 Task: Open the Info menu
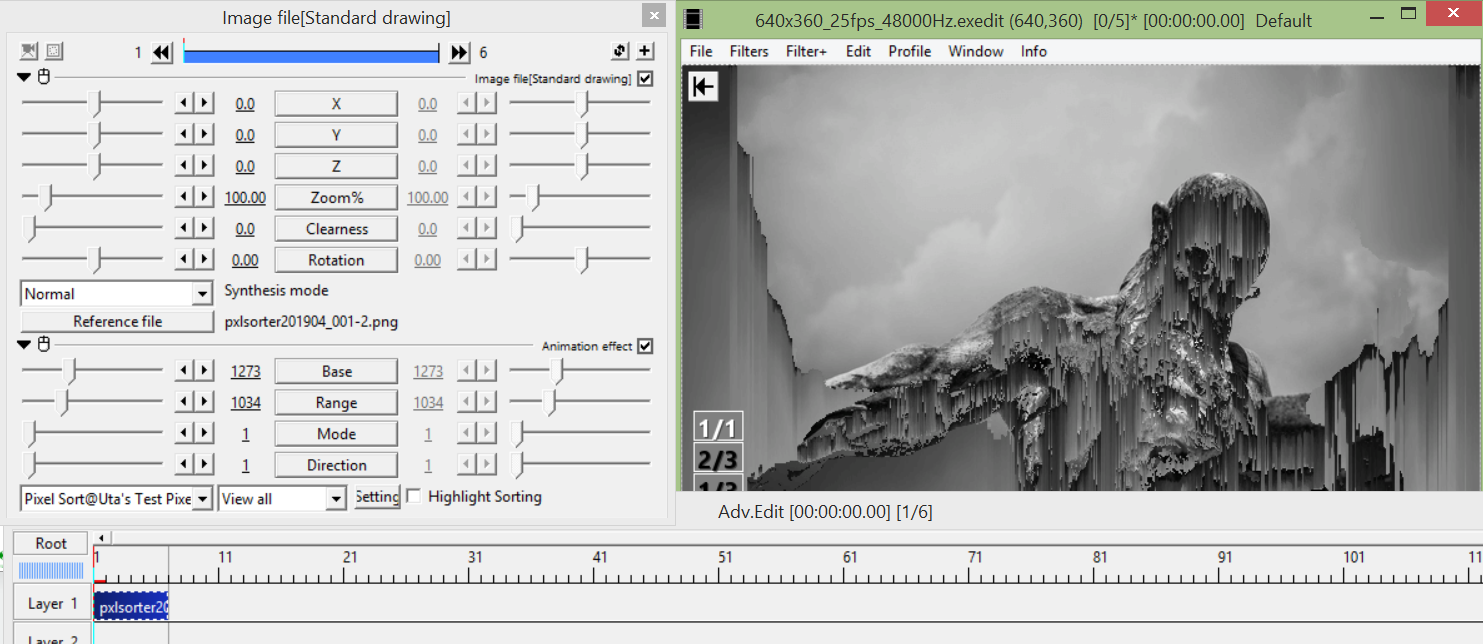(1034, 51)
